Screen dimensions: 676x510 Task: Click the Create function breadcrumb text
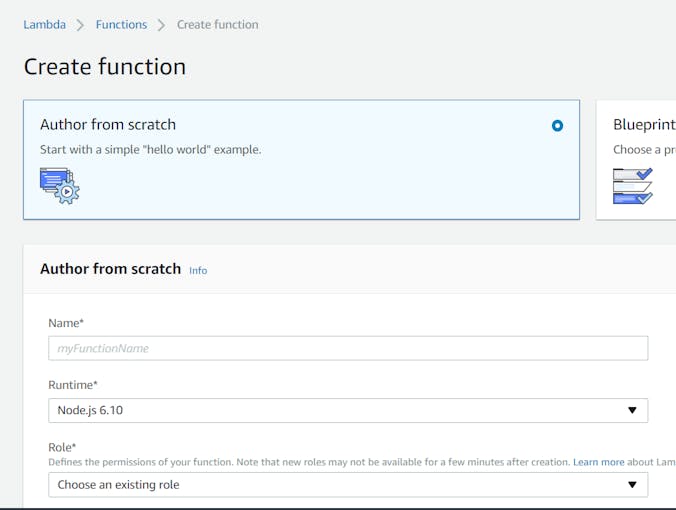point(218,25)
